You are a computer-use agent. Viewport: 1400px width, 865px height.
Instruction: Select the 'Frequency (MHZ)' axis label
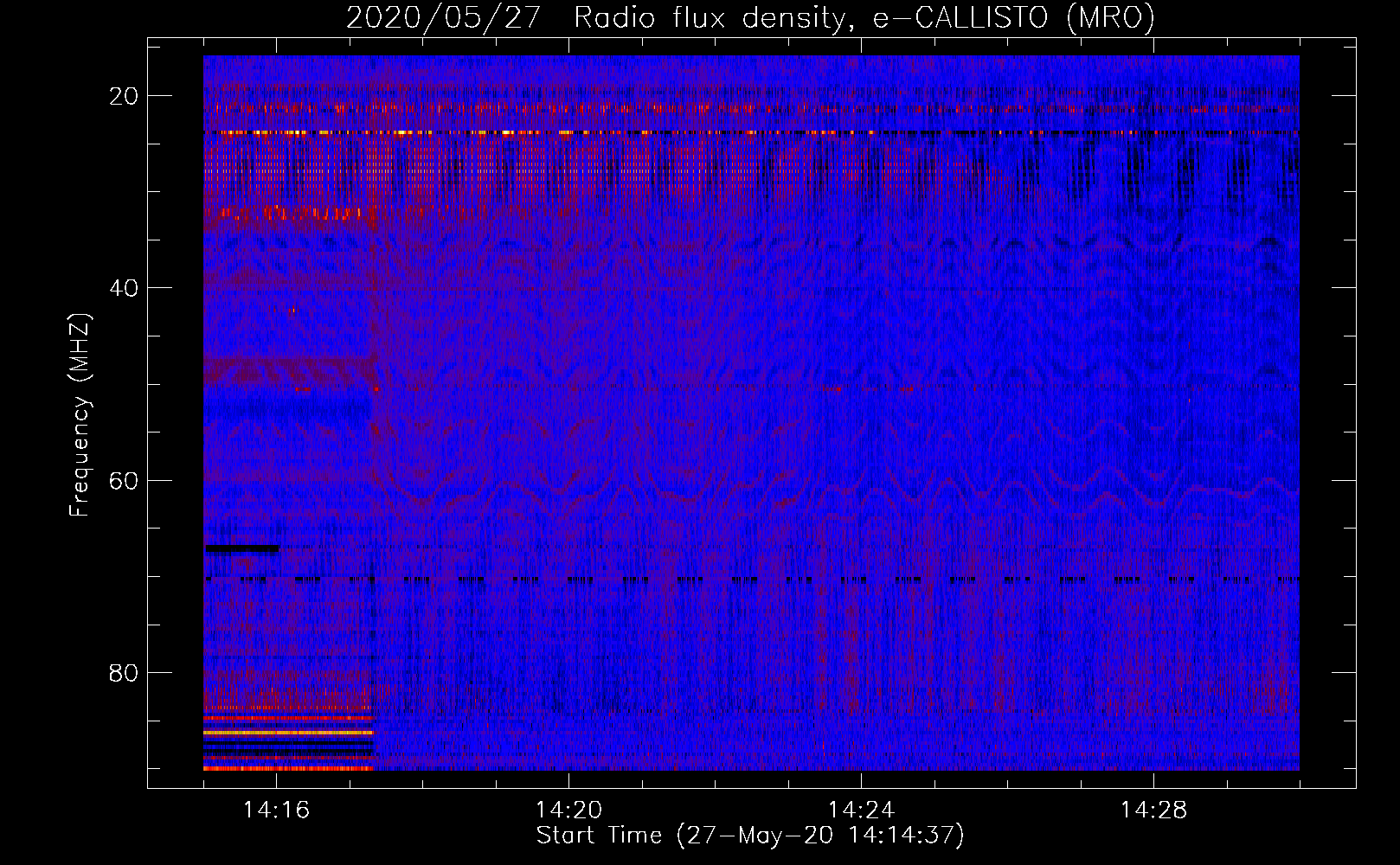[80, 415]
